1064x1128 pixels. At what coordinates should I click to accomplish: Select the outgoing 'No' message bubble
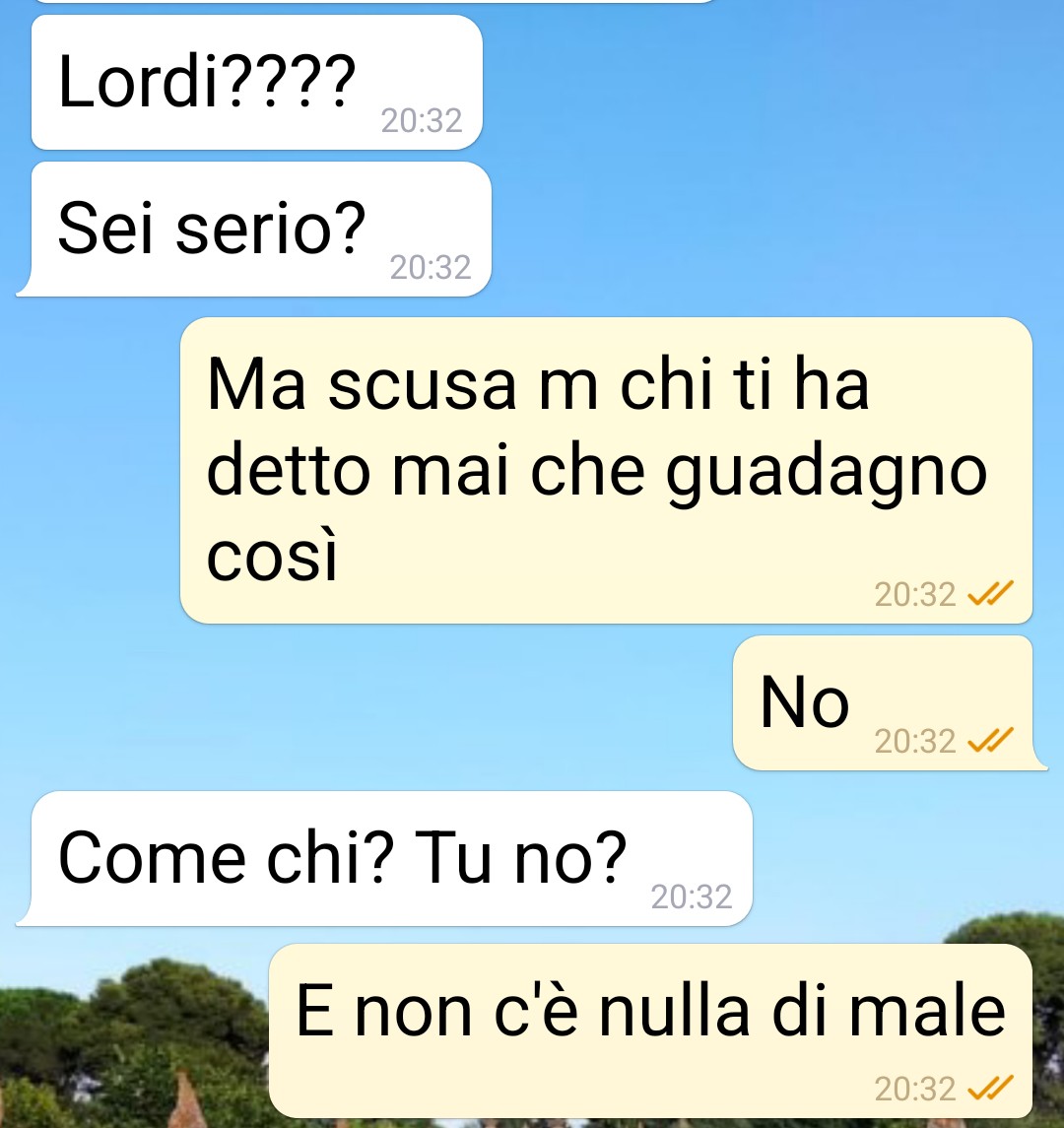pyautogui.click(x=890, y=702)
